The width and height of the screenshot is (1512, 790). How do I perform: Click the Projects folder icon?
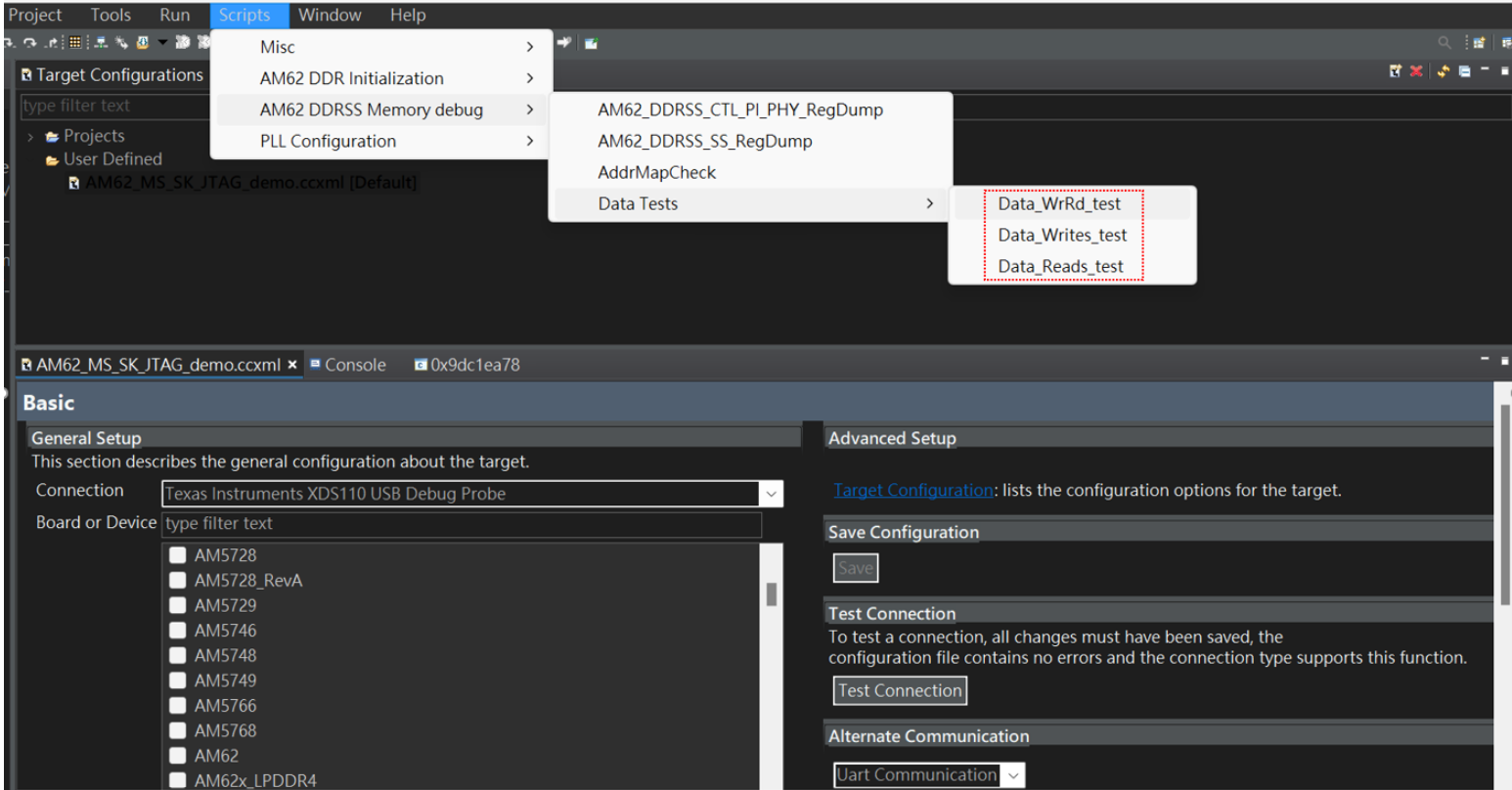[52, 136]
